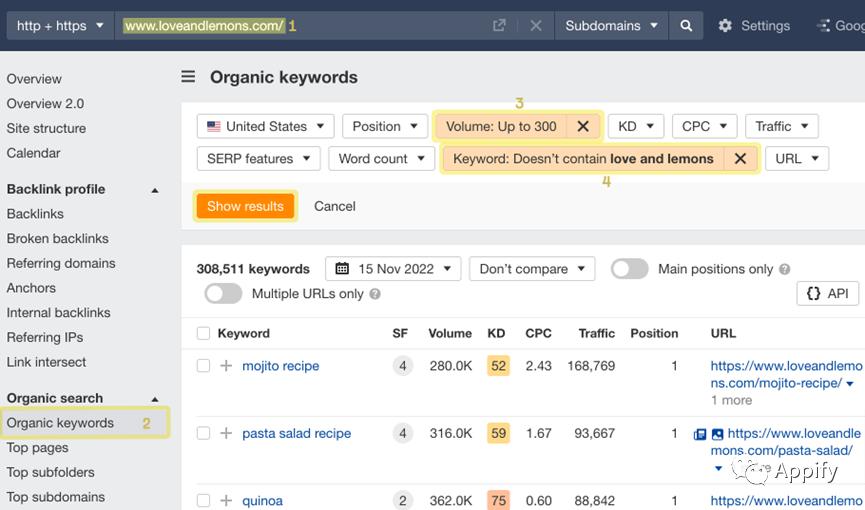Click the hamburger menu beside Organic keywords

(x=188, y=77)
